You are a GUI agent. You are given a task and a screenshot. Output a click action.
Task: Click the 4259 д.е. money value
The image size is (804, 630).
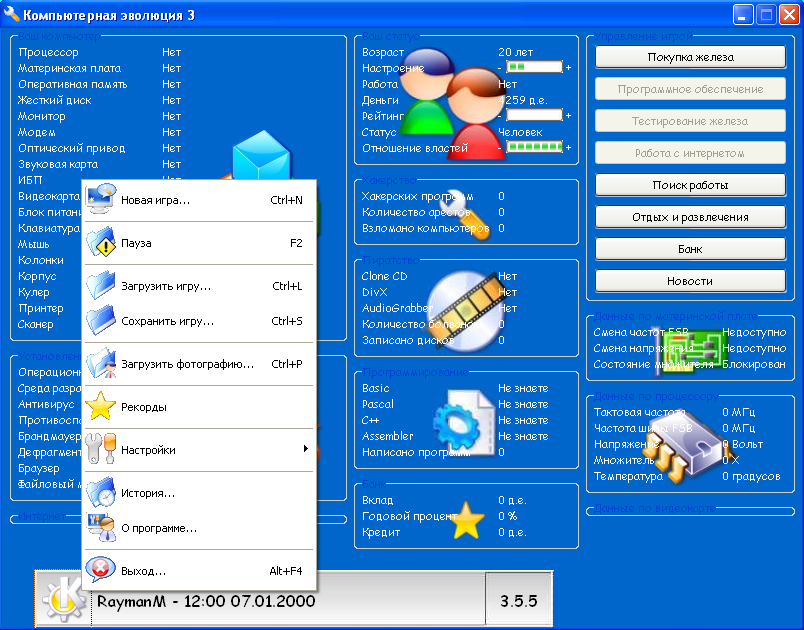click(x=522, y=100)
